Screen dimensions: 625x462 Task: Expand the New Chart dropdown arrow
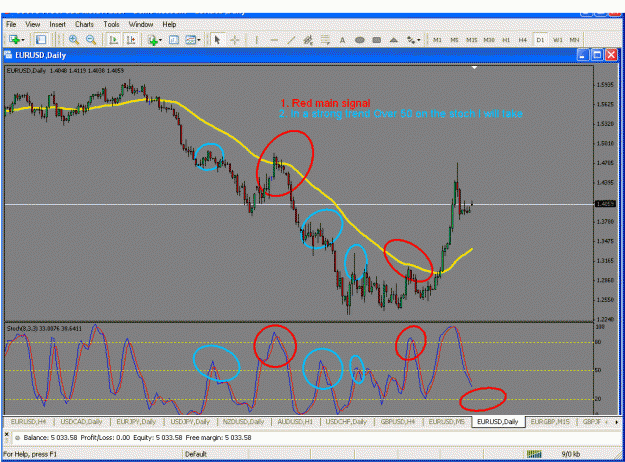[x=23, y=40]
